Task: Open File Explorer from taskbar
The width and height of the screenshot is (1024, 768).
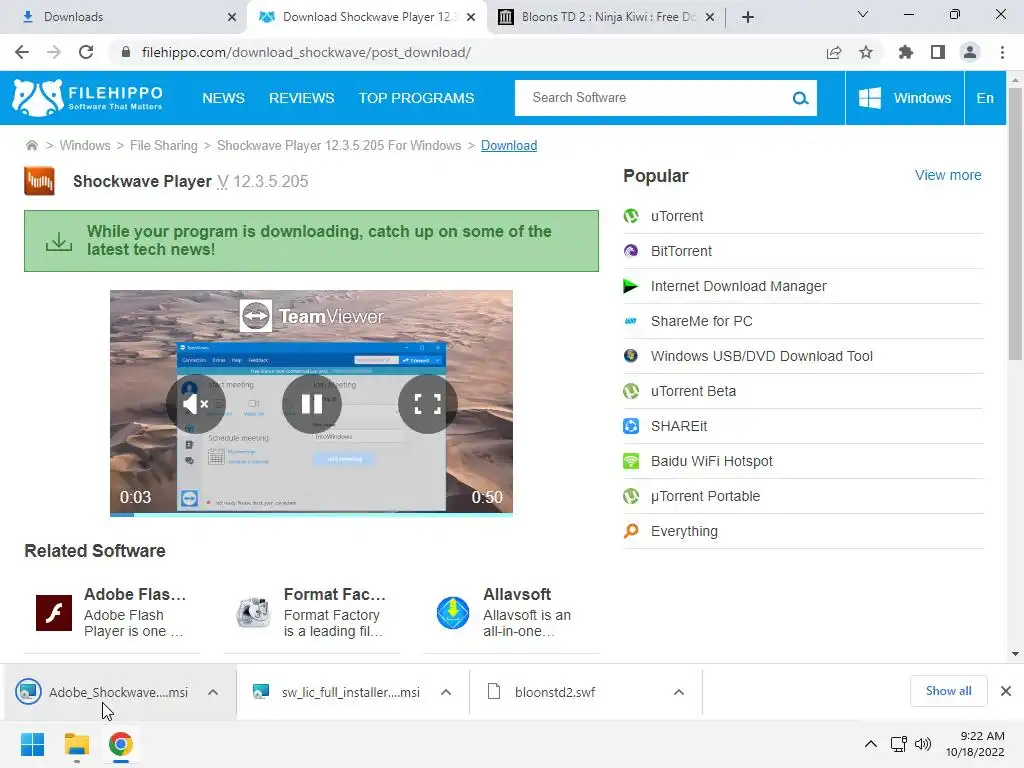Action: (x=76, y=744)
